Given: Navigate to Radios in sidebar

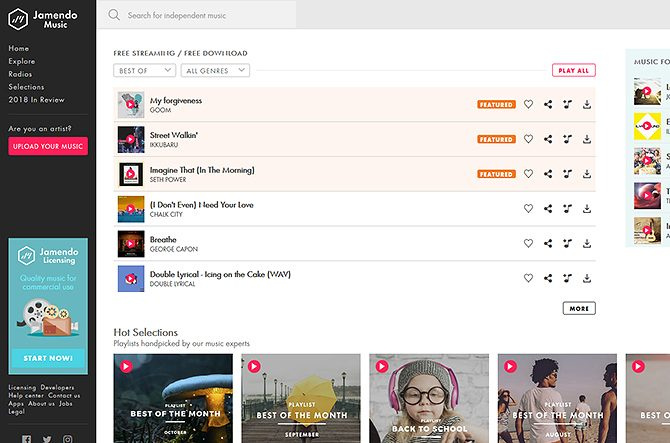Looking at the screenshot, I should point(21,73).
